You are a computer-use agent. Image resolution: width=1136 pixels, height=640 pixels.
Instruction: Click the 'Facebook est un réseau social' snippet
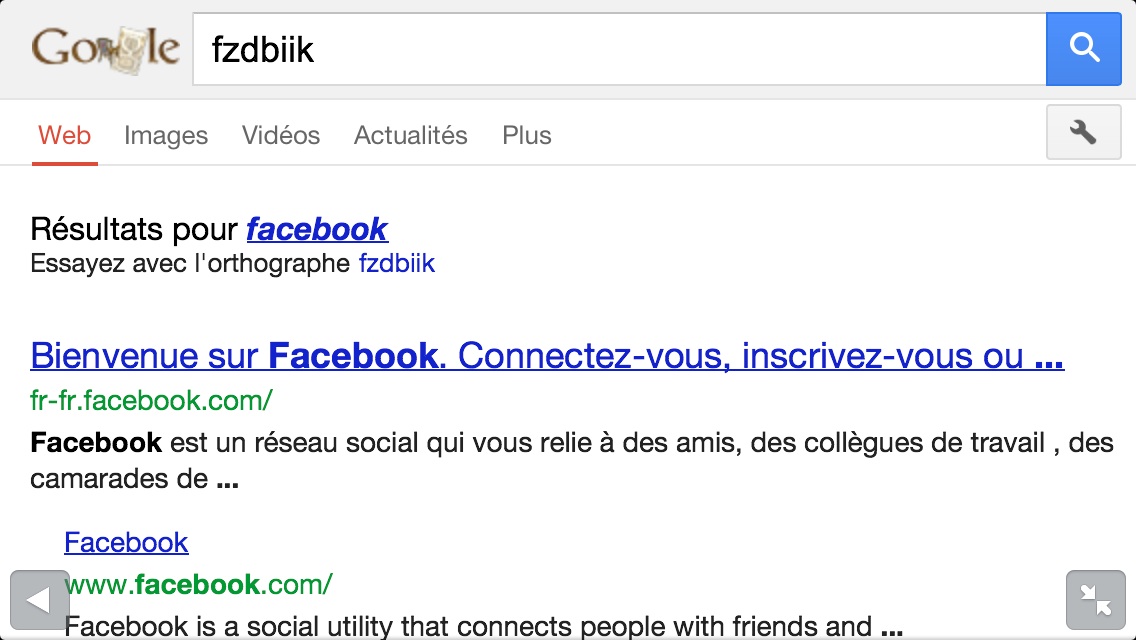570,459
